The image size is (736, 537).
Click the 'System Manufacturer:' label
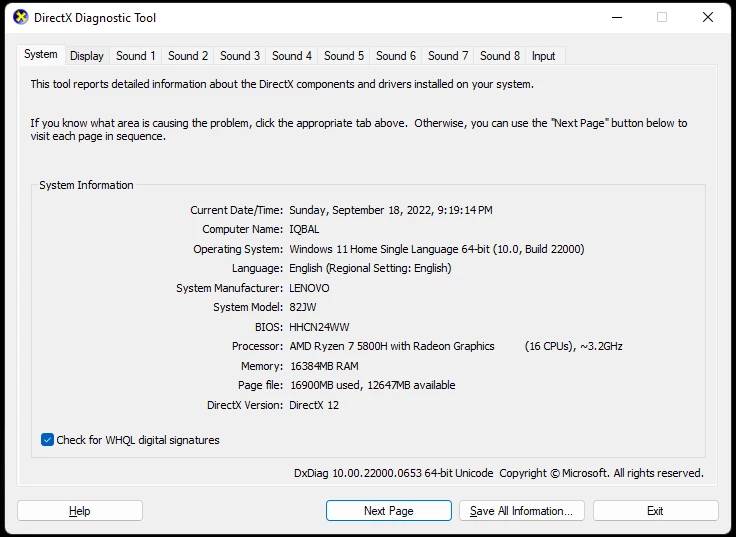[x=230, y=288]
